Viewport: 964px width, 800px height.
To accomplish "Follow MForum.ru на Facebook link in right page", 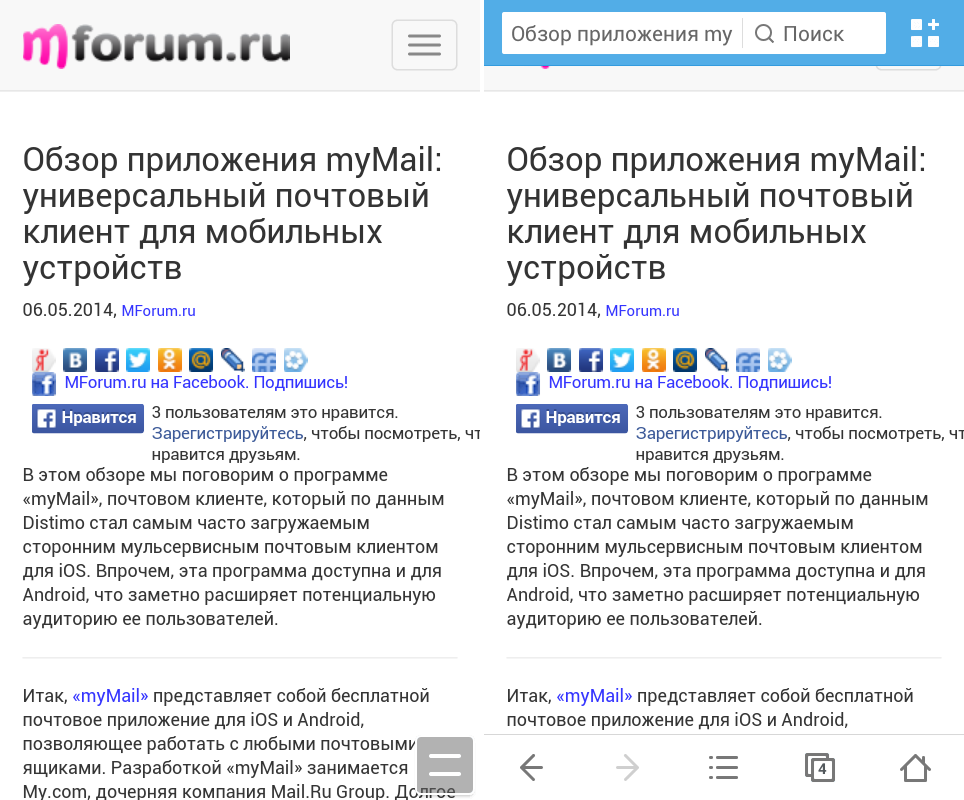I will [690, 382].
